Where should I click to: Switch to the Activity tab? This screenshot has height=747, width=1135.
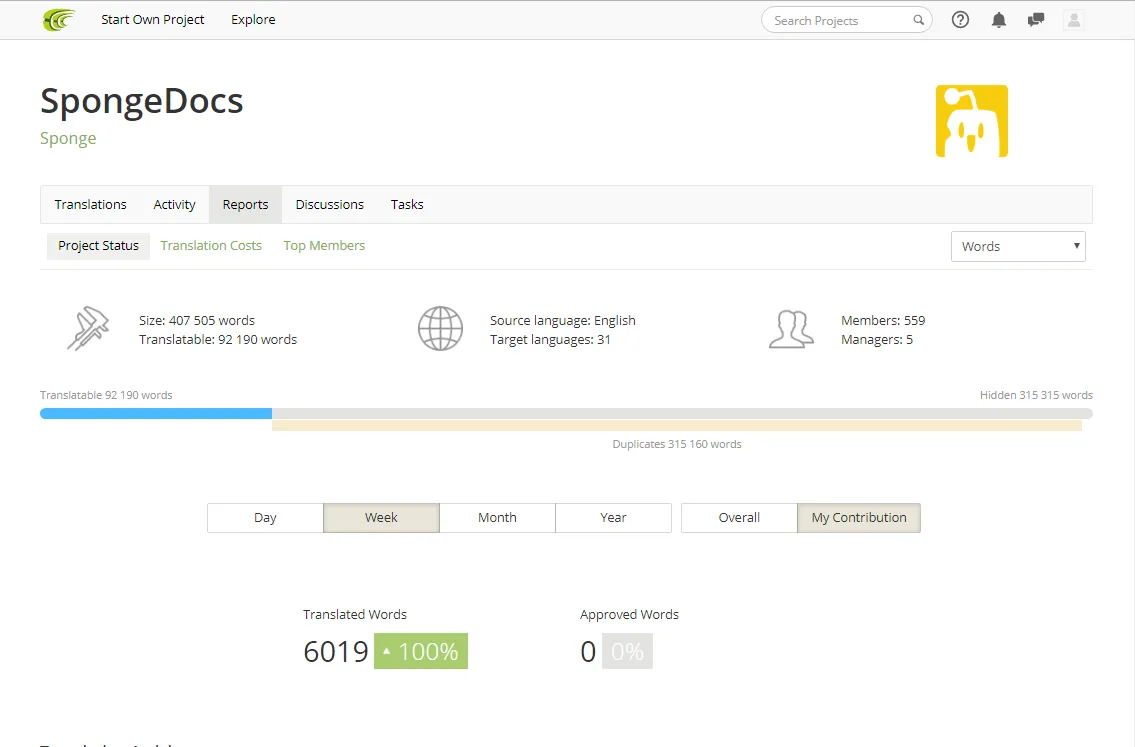coord(174,205)
